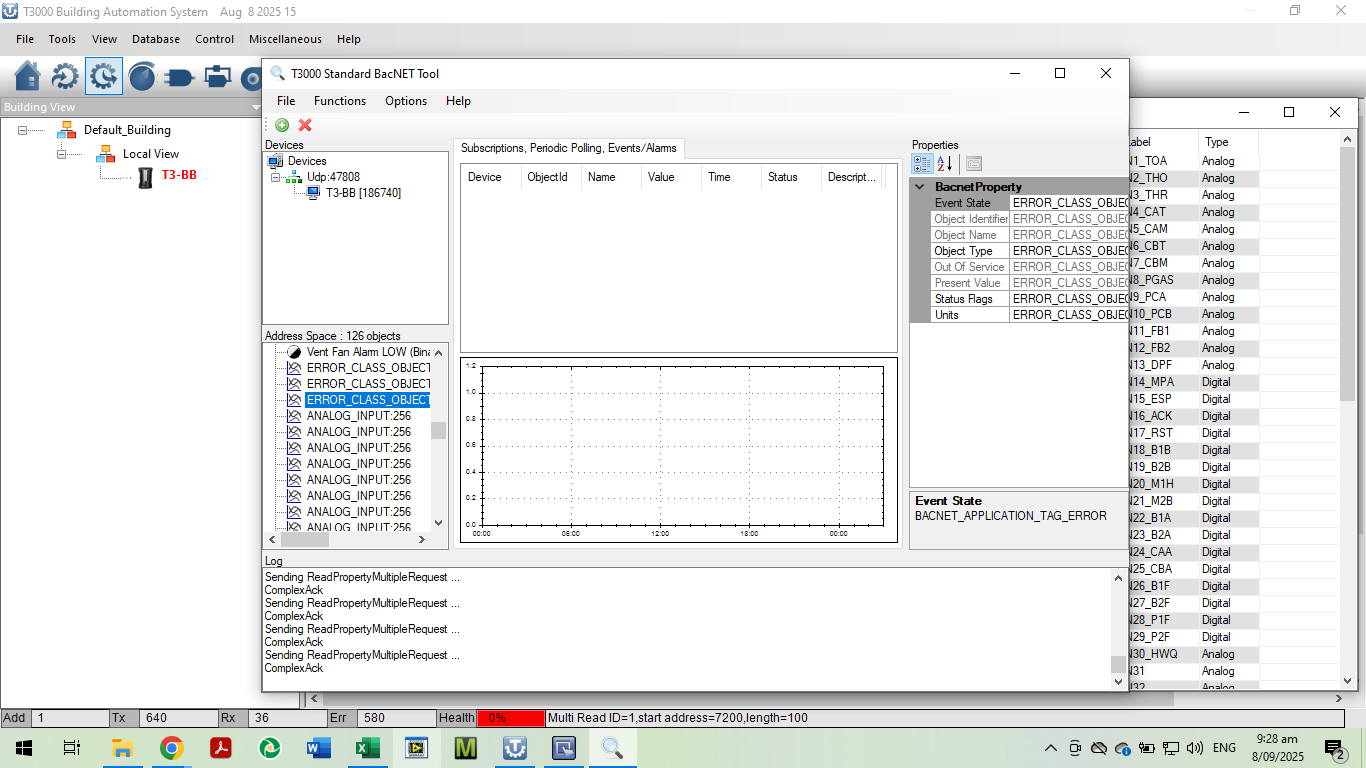
Task: Open the Building View pane dropdown arrow
Action: (x=255, y=107)
